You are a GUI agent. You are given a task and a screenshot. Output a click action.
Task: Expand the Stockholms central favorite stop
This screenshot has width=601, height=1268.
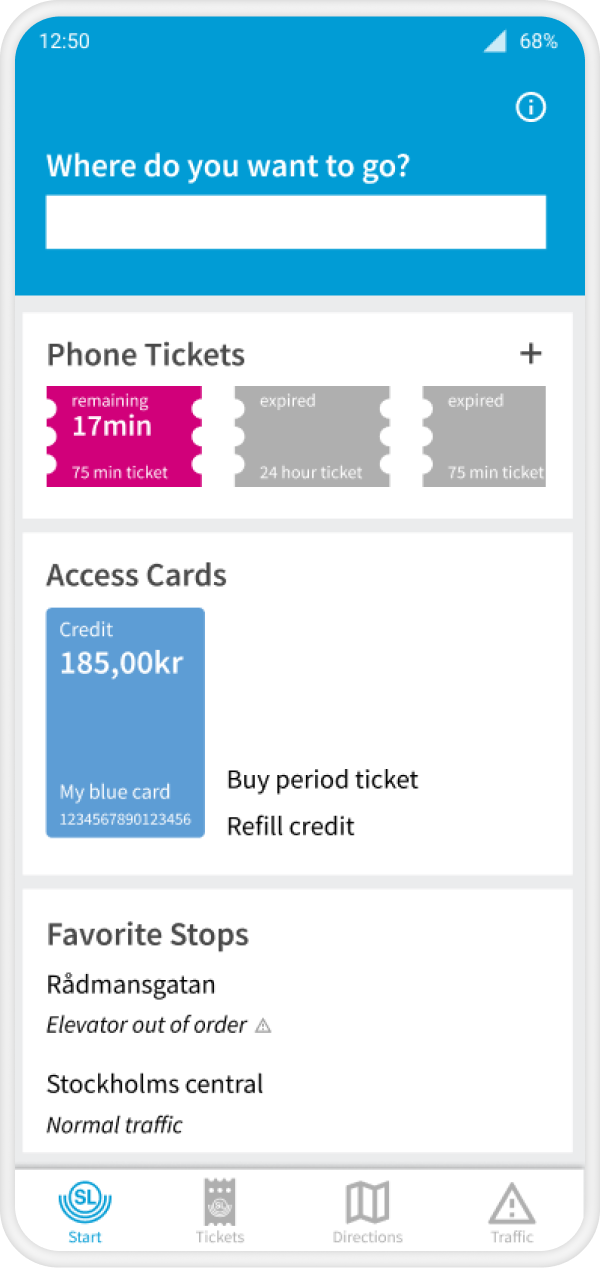coord(155,1084)
